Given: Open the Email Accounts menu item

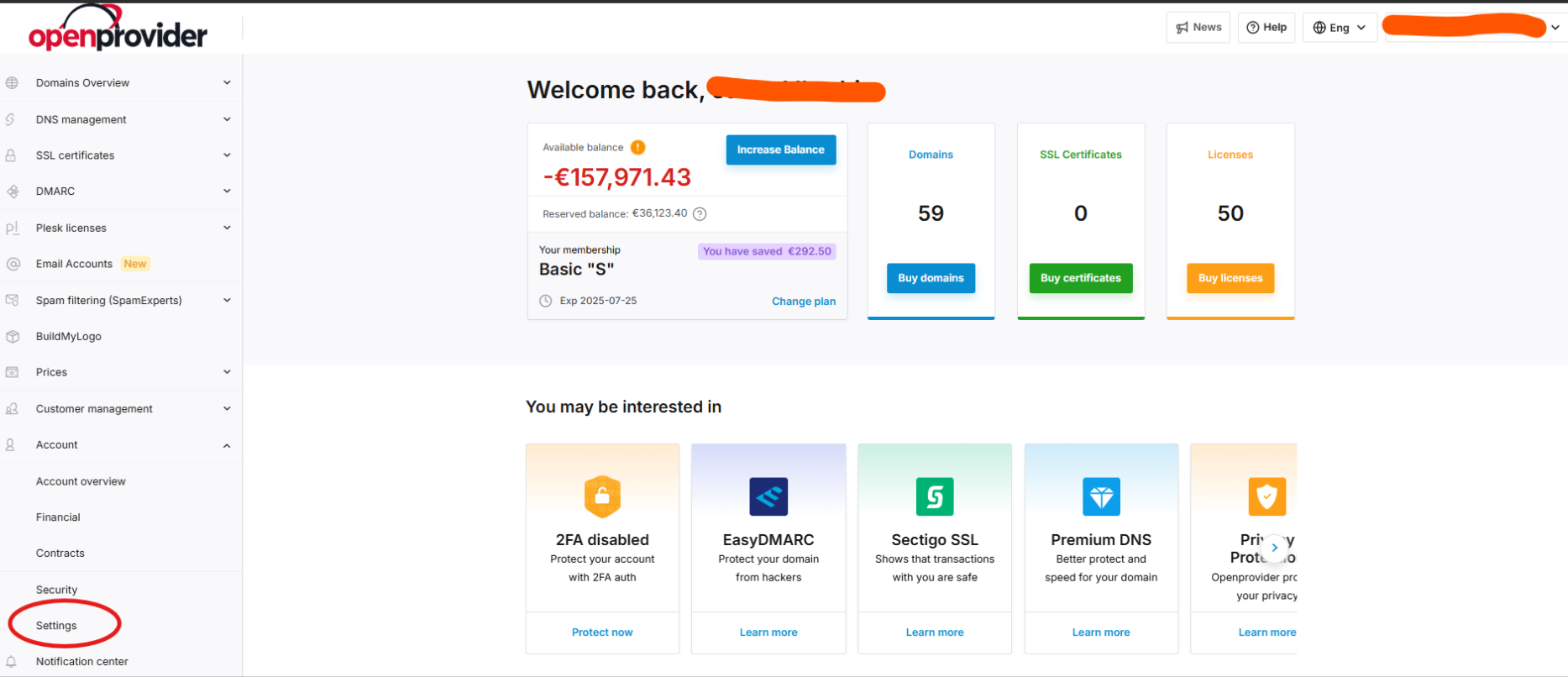Looking at the screenshot, I should pyautogui.click(x=74, y=264).
